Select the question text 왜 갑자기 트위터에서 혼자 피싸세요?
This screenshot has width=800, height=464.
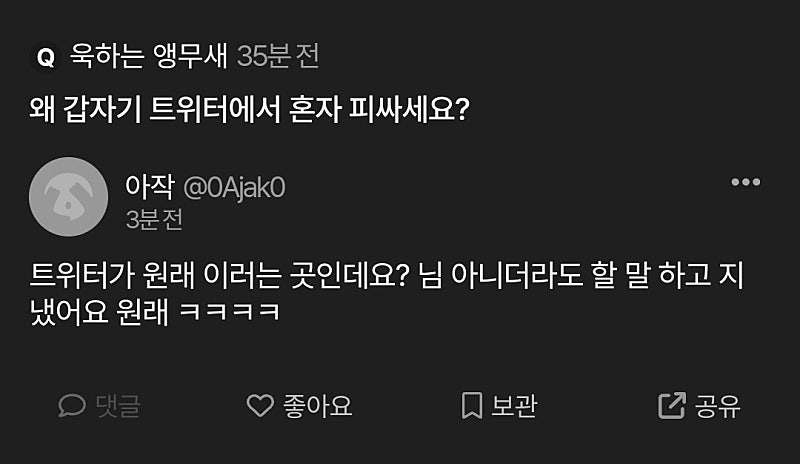coord(249,108)
